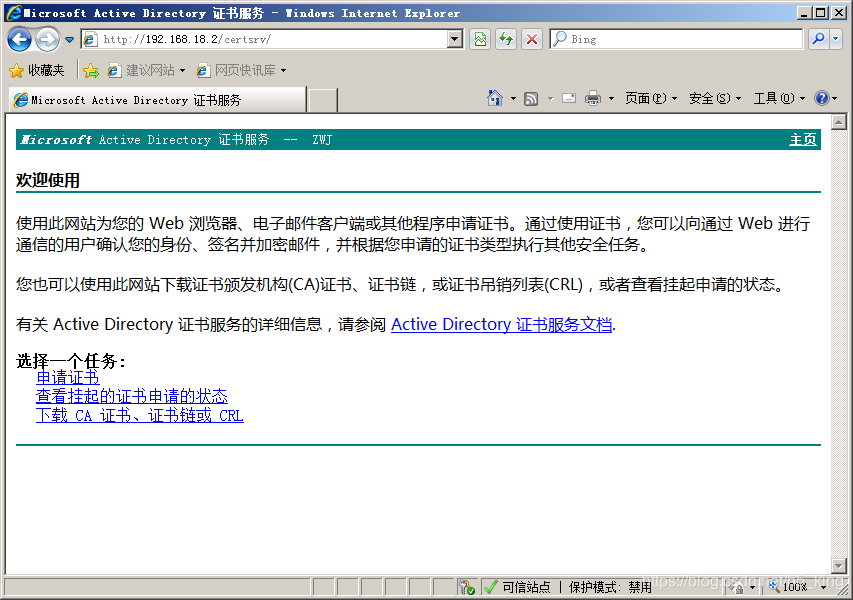This screenshot has height=600, width=853.
Task: Expand the address bar history dropdown
Action: point(455,39)
